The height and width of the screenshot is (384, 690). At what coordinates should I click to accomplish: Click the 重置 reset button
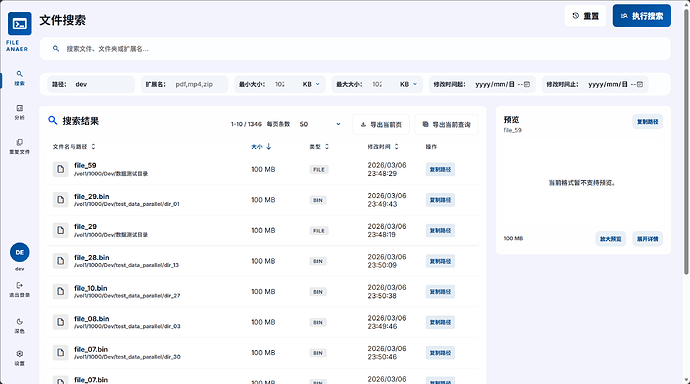[x=585, y=16]
